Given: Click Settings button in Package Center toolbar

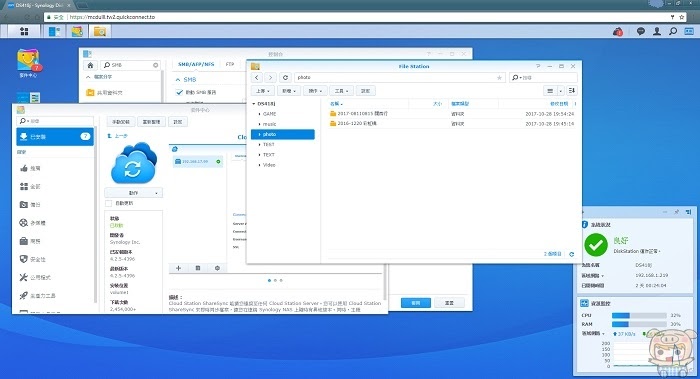Looking at the screenshot, I should (178, 122).
